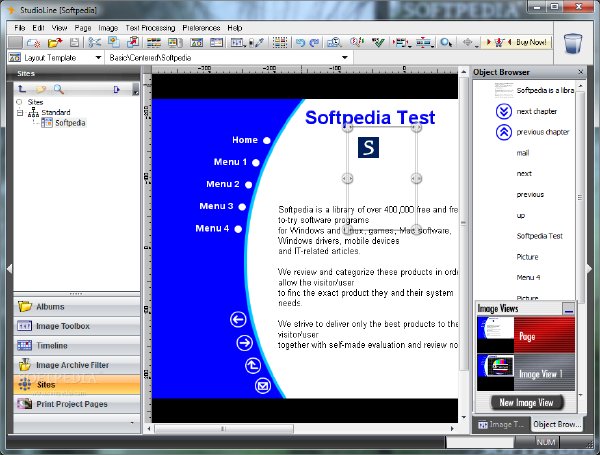Click the new page icon with red star
This screenshot has height=455, width=600.
(x=34, y=42)
